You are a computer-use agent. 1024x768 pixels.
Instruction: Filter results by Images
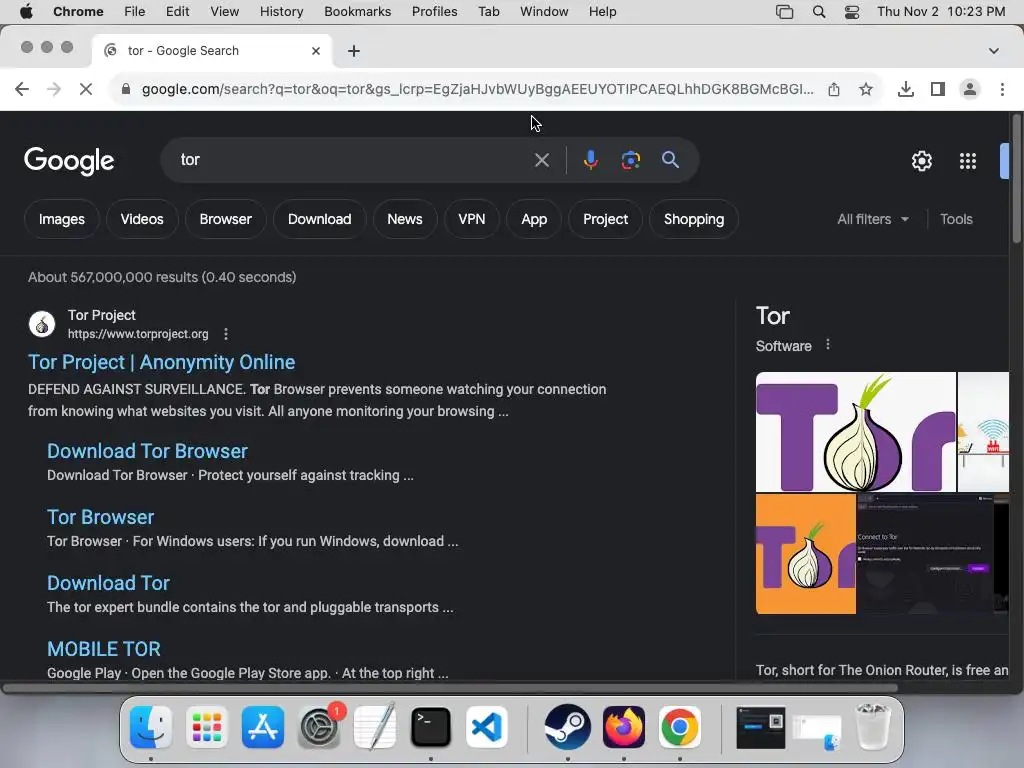pyautogui.click(x=61, y=219)
